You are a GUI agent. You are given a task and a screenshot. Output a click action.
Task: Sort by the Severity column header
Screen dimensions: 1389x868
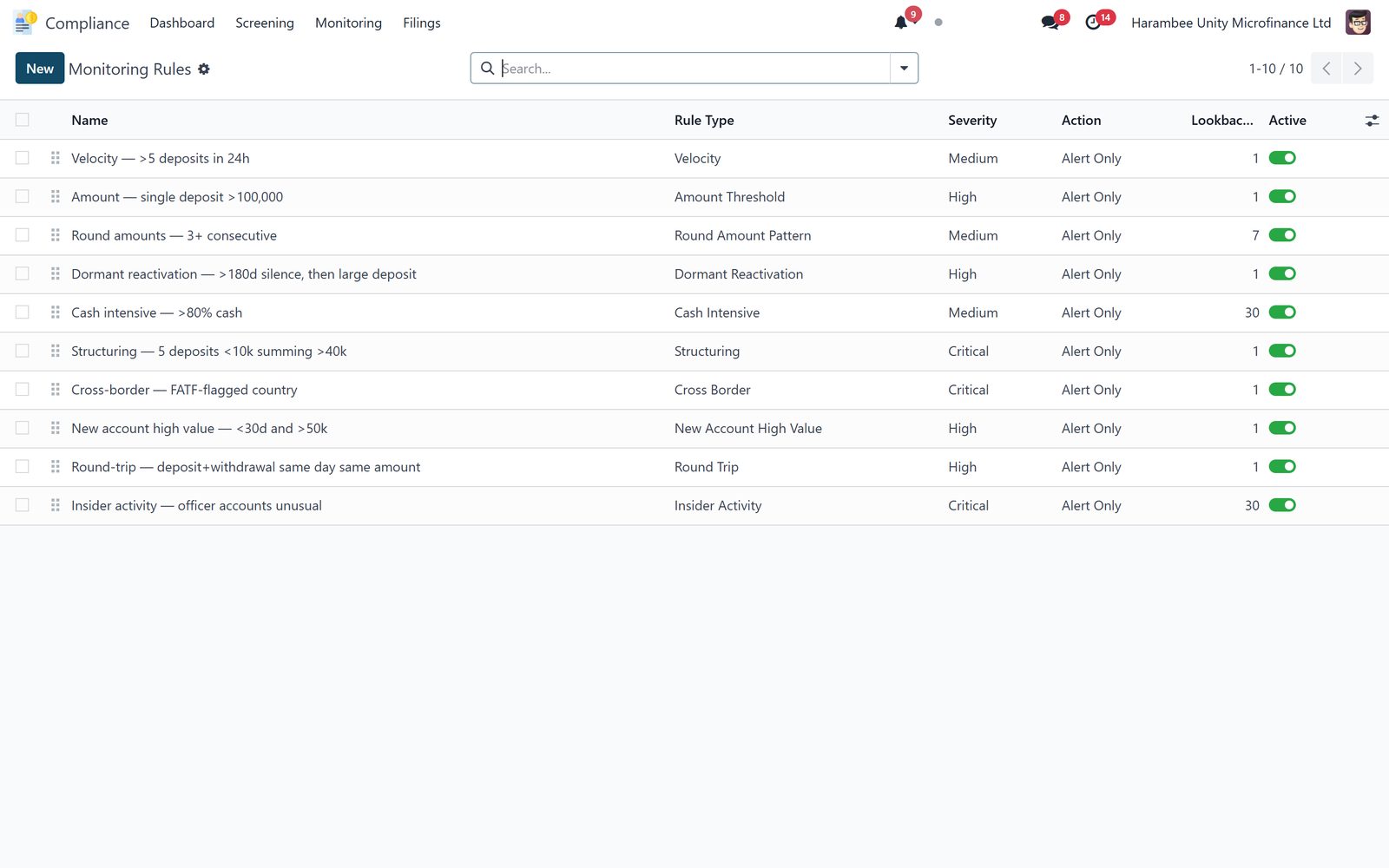972,121
